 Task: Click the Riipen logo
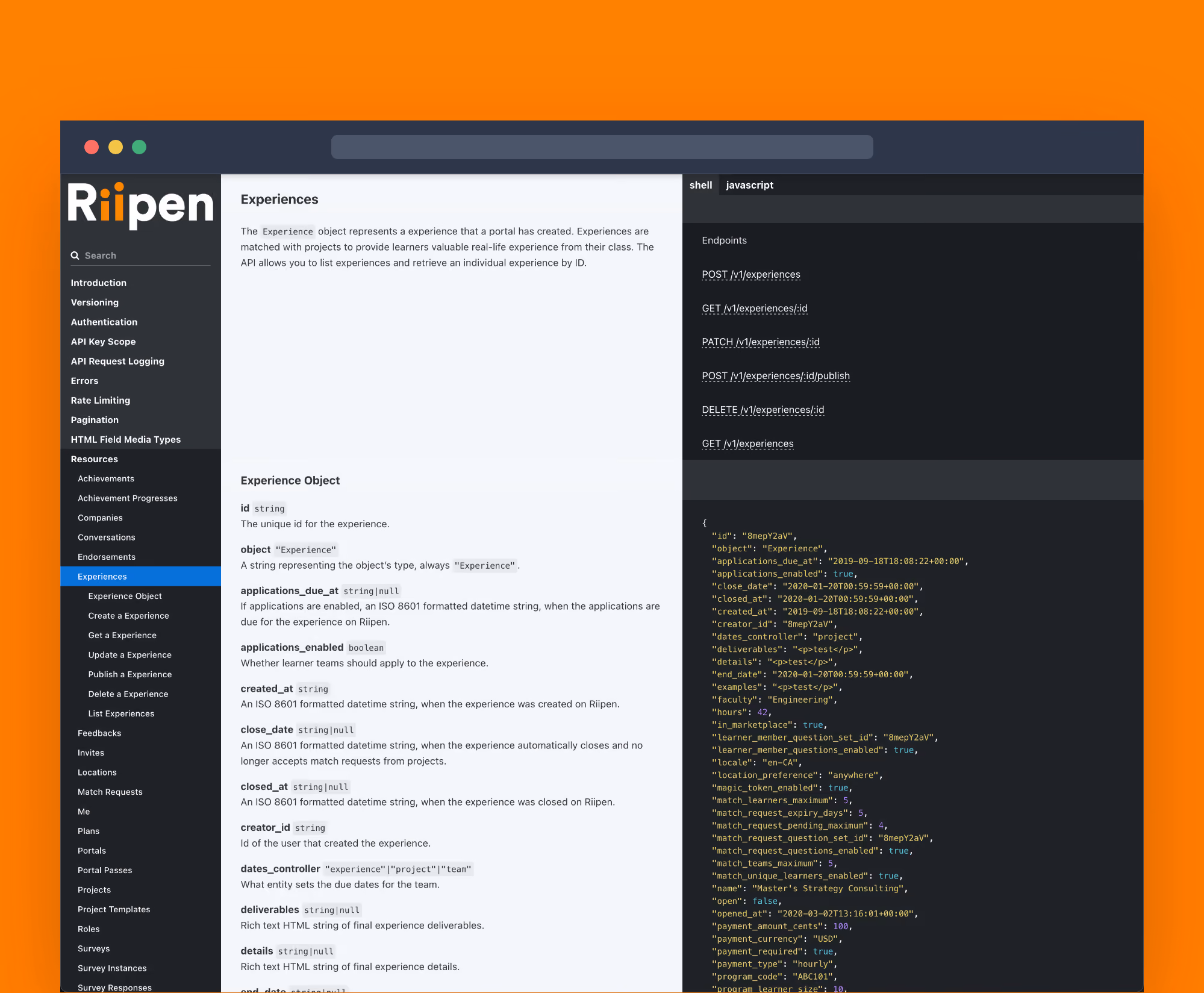tap(140, 205)
